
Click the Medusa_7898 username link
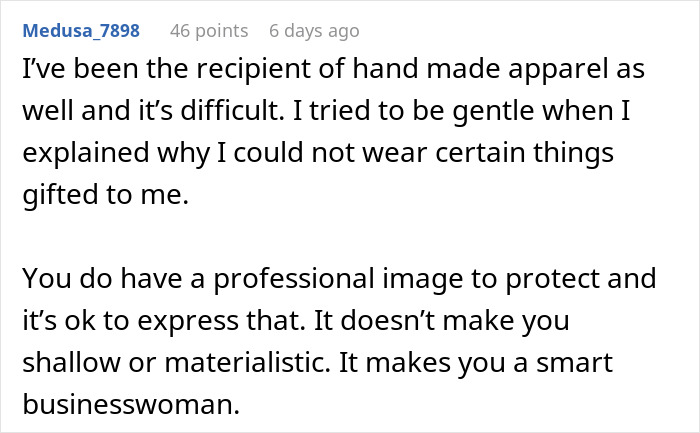[82, 31]
